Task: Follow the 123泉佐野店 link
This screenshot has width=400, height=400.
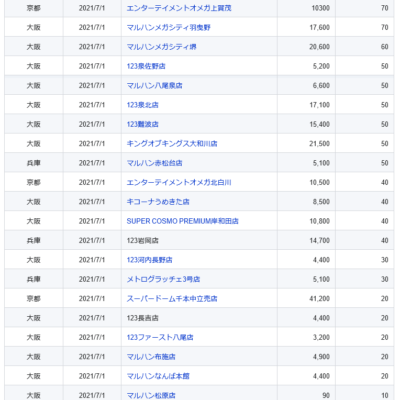Action: click(146, 66)
